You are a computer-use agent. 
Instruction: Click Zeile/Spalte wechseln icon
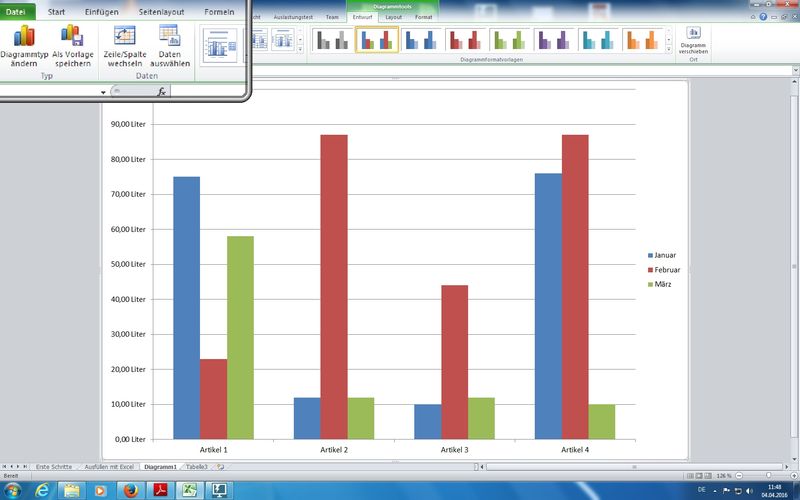124,36
